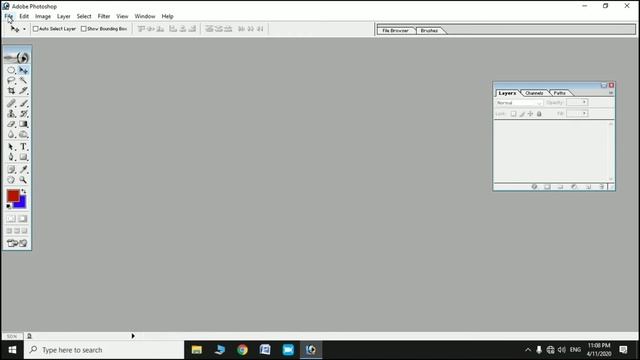
Task: Select the Clone Stamp tool
Action: [11, 113]
